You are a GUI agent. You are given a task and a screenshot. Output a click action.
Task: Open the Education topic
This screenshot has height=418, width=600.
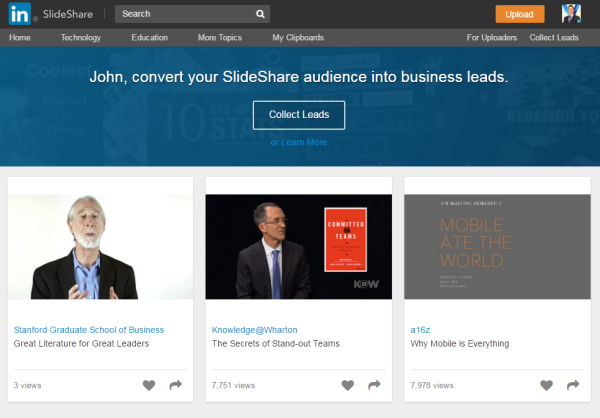150,38
